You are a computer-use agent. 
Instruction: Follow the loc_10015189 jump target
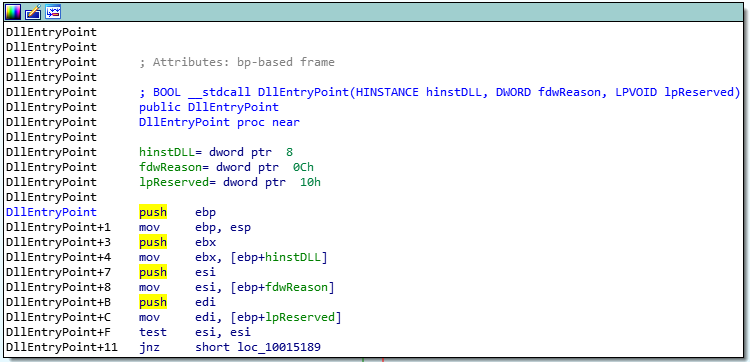[x=279, y=348]
